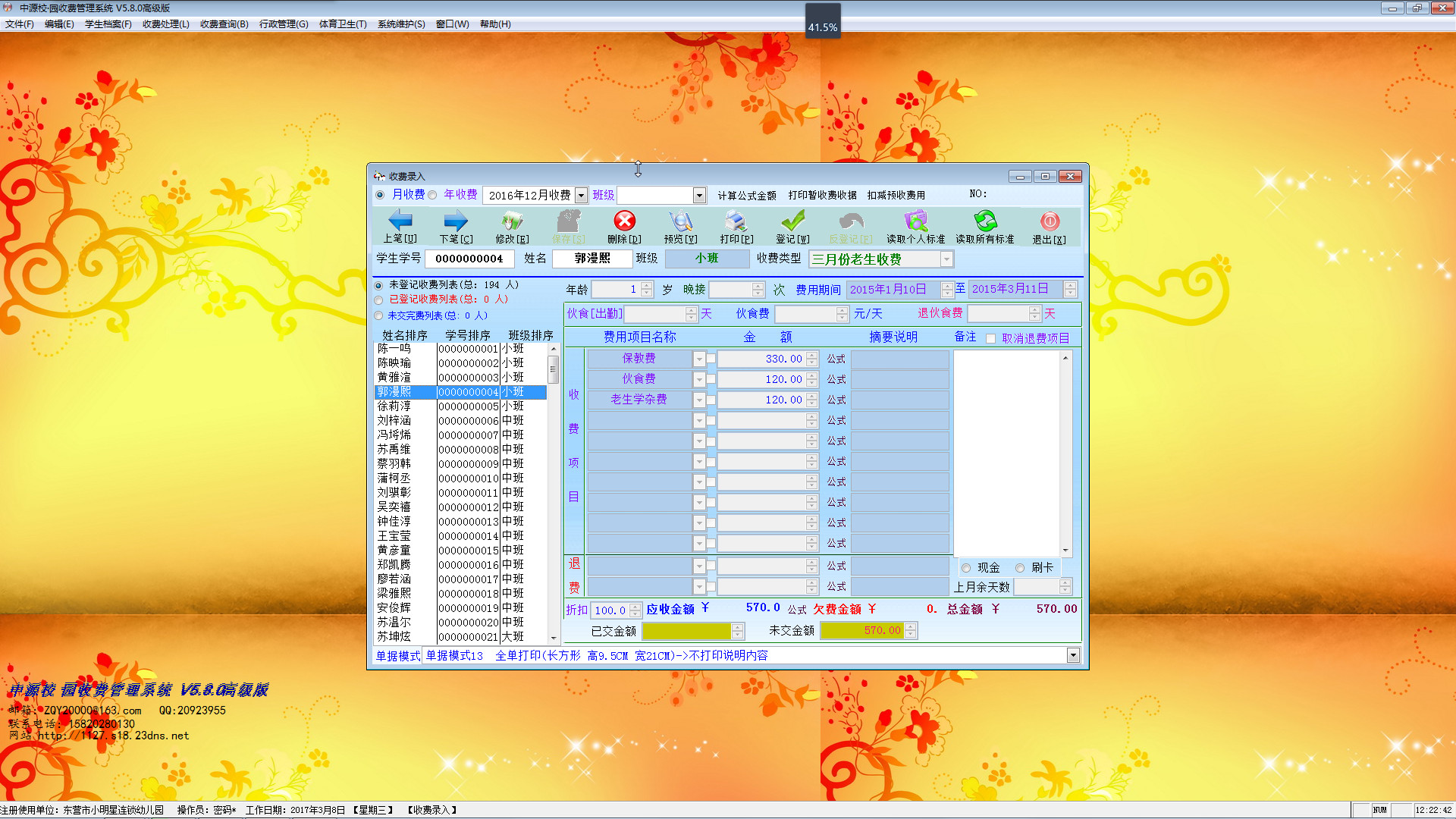Open the 收费类型 三月份老生收费 dropdown
Image resolution: width=1456 pixels, height=819 pixels.
pos(946,259)
